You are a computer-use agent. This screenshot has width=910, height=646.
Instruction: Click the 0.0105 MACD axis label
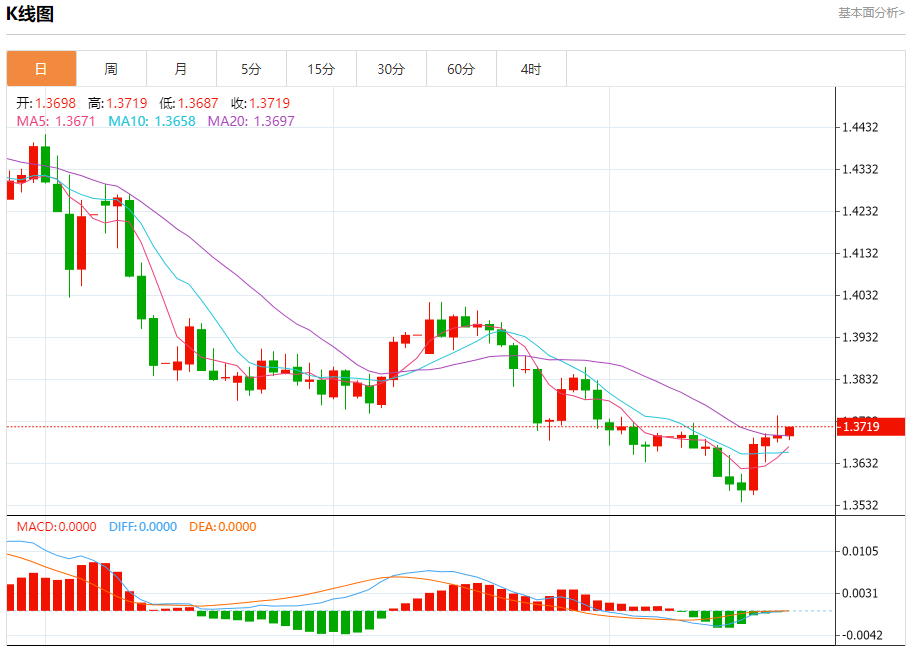pos(861,551)
